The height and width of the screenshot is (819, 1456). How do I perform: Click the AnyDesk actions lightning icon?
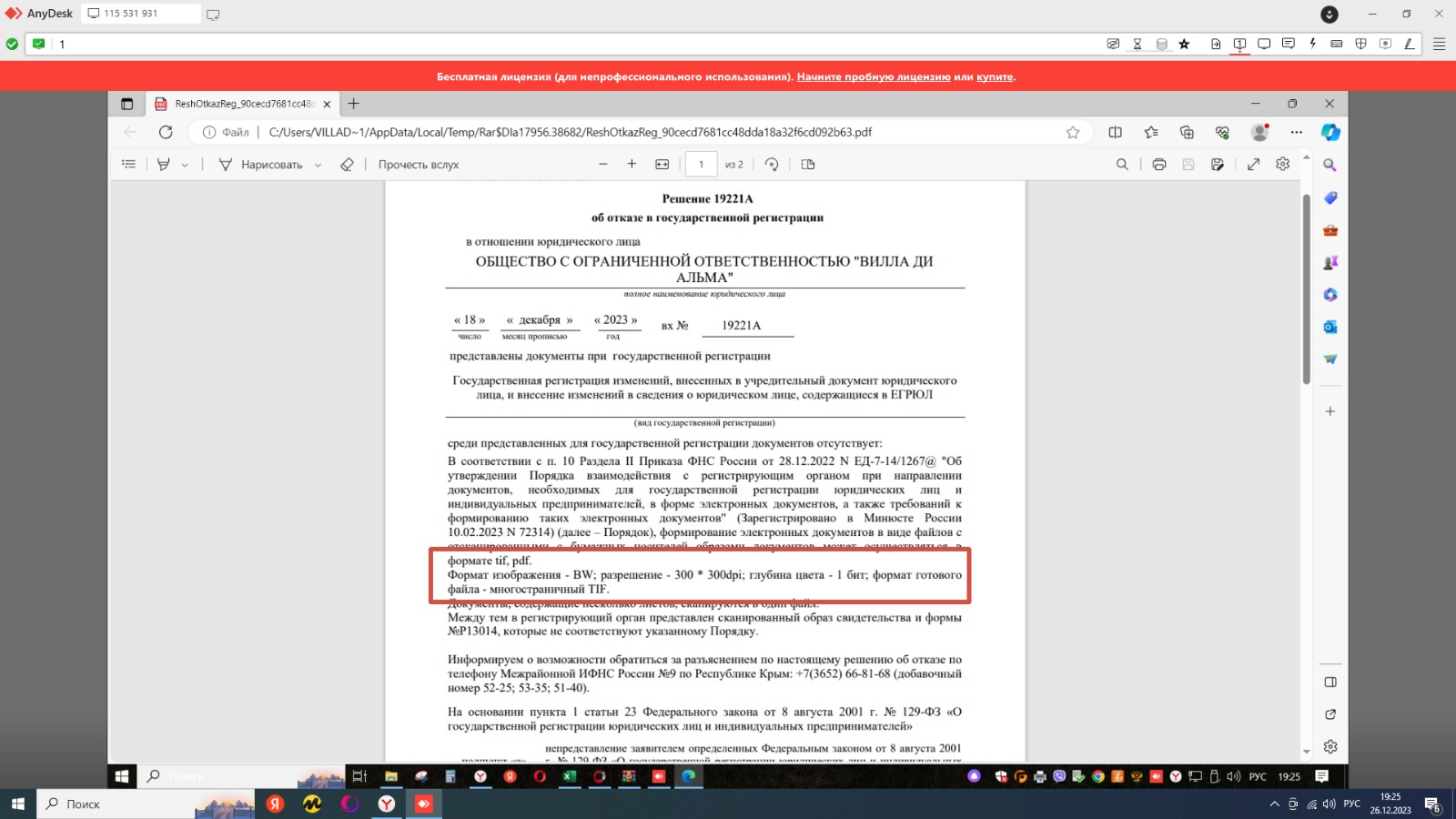(1312, 44)
